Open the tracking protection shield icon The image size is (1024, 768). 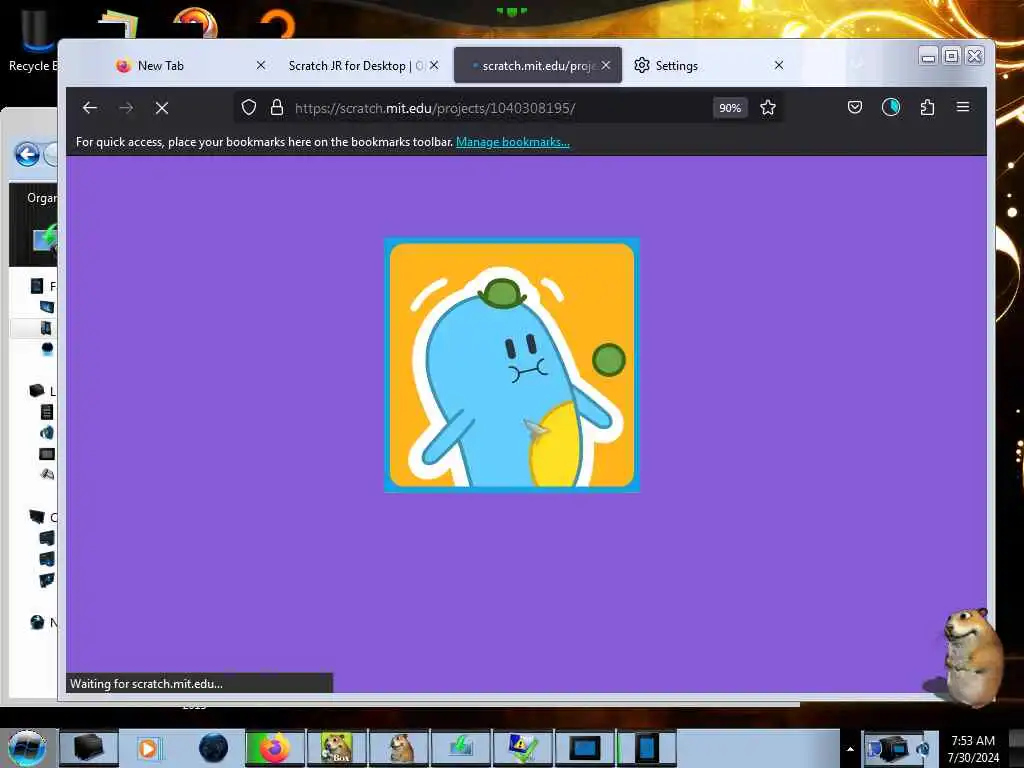coord(249,108)
